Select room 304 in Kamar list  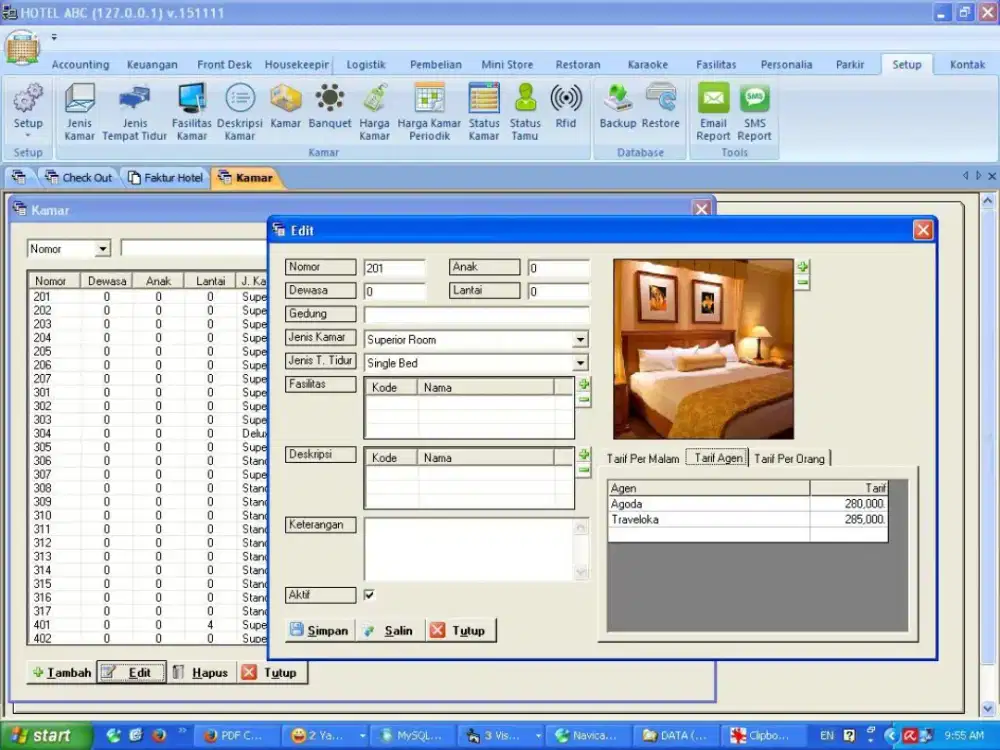pos(147,434)
